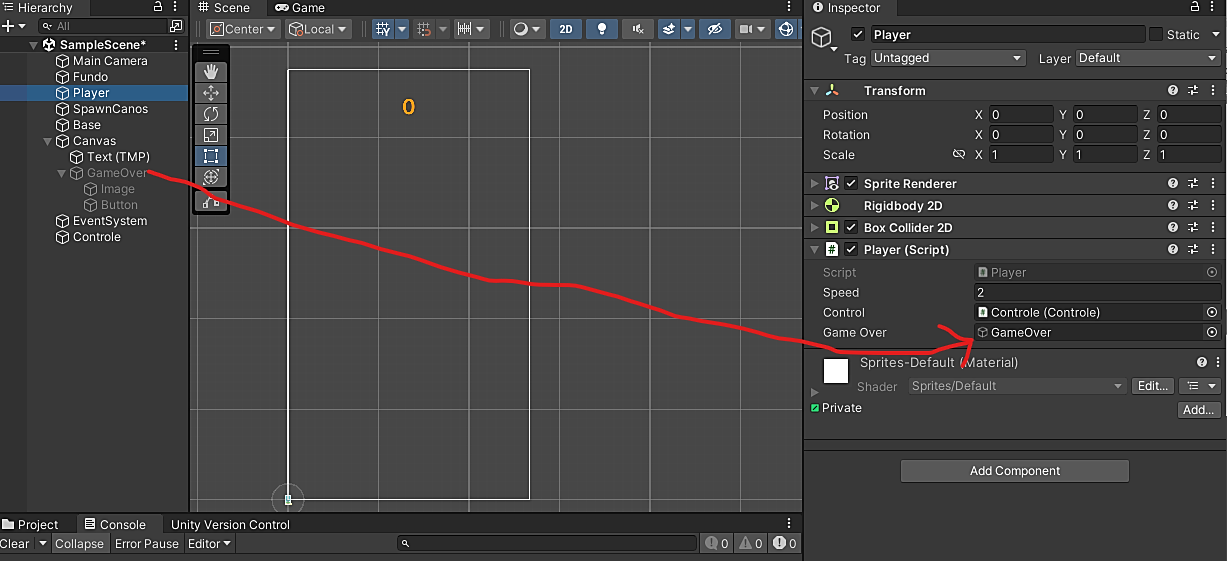Select the Rect tool in scene toolbar

(x=211, y=156)
